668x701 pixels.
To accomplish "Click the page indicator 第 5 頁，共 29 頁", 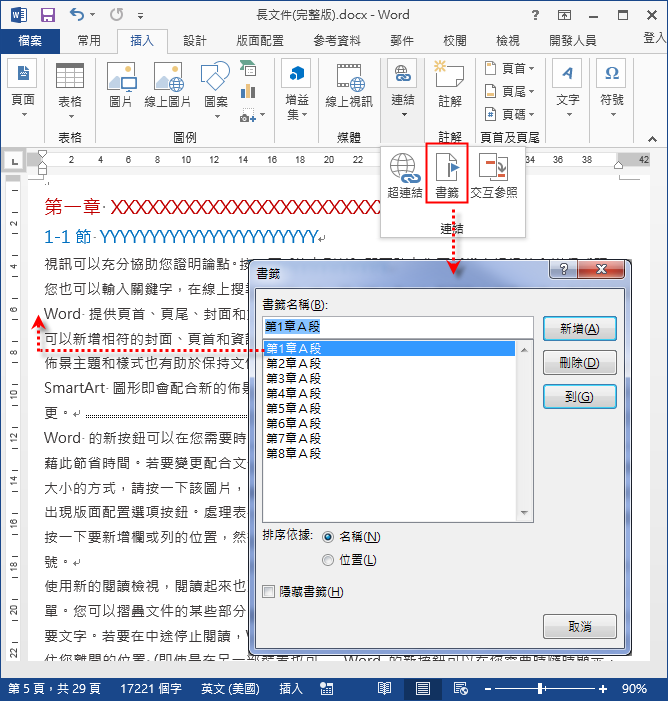I will tap(54, 688).
